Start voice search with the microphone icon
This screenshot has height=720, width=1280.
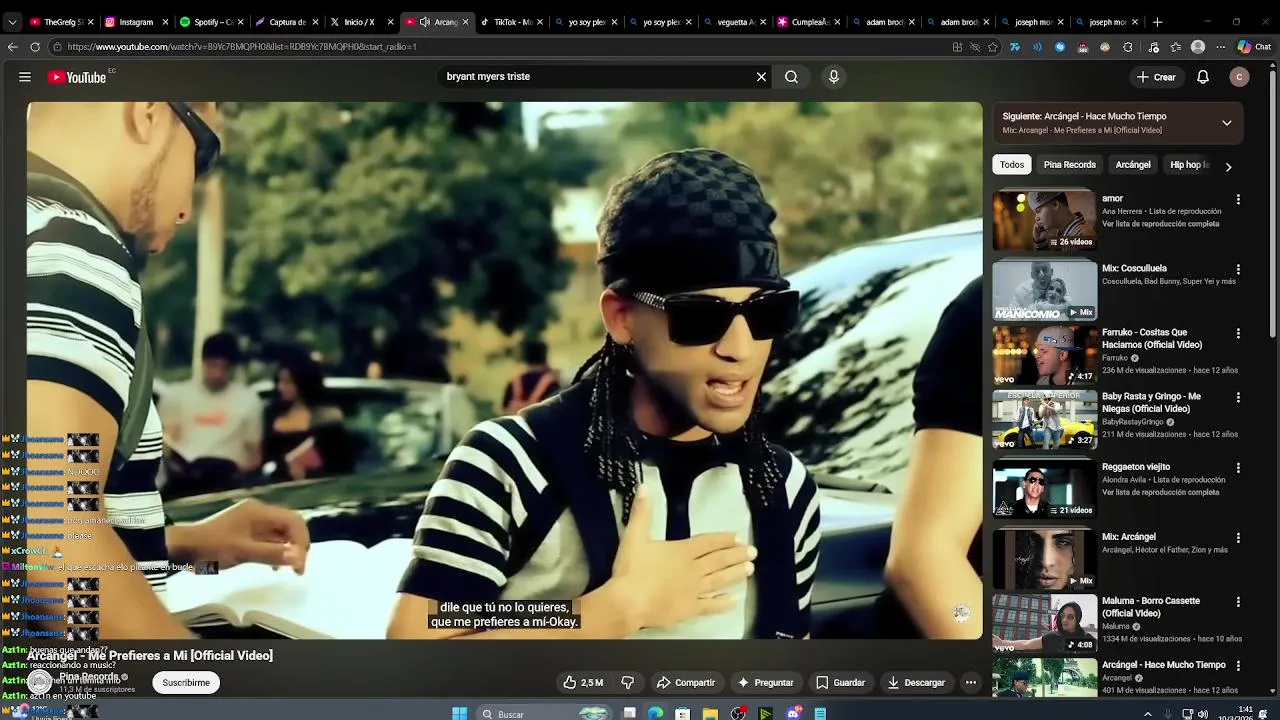[834, 77]
